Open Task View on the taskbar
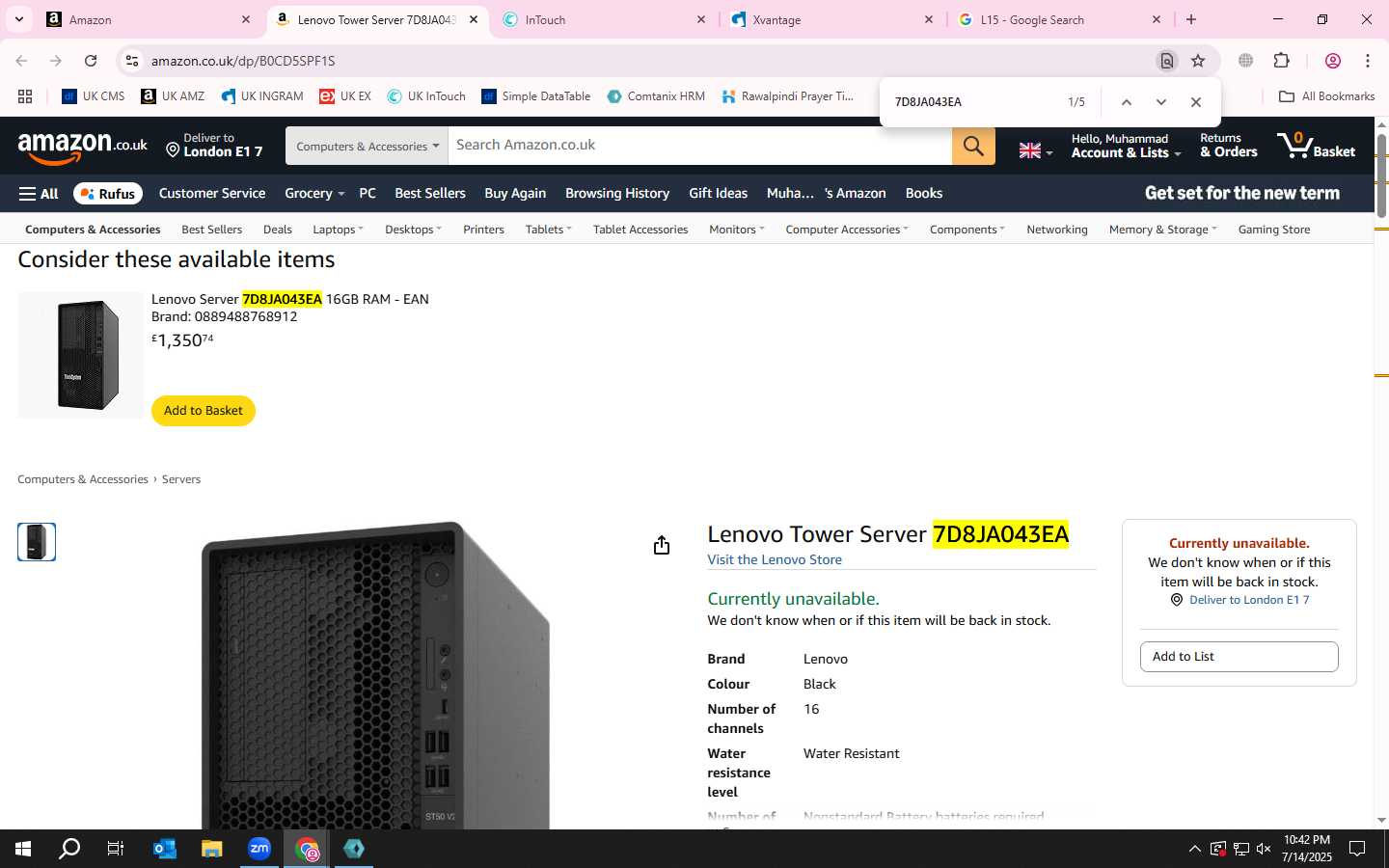The width and height of the screenshot is (1389, 868). (116, 849)
